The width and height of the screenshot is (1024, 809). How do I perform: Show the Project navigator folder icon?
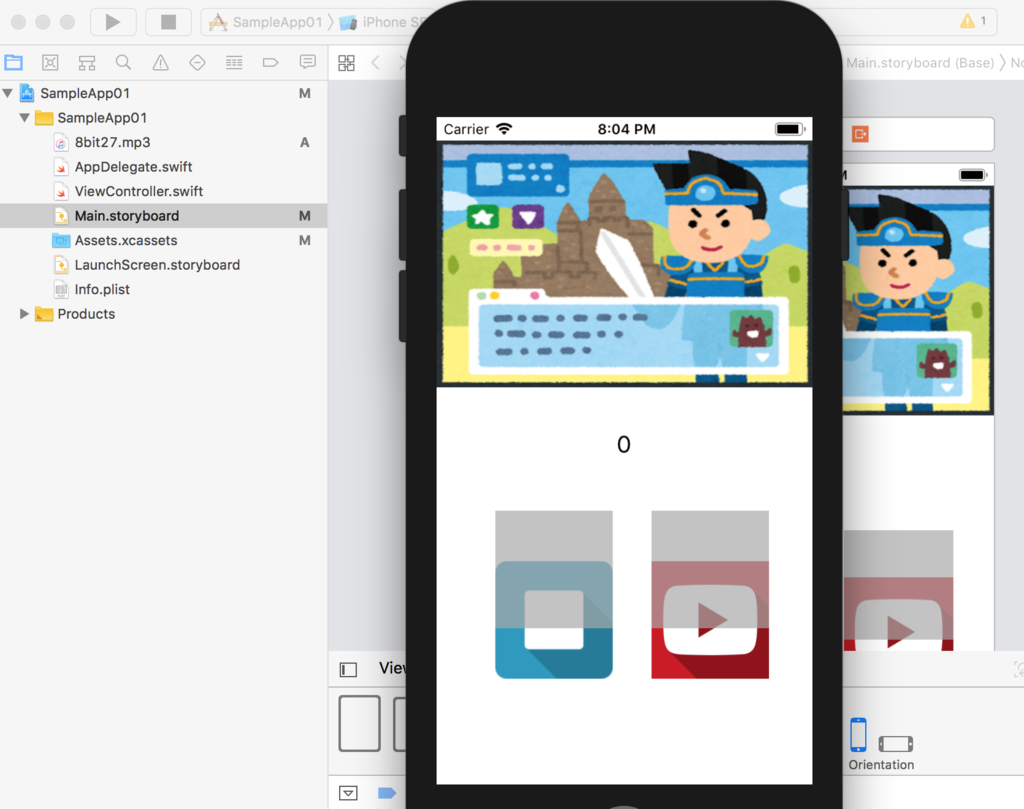[14, 63]
